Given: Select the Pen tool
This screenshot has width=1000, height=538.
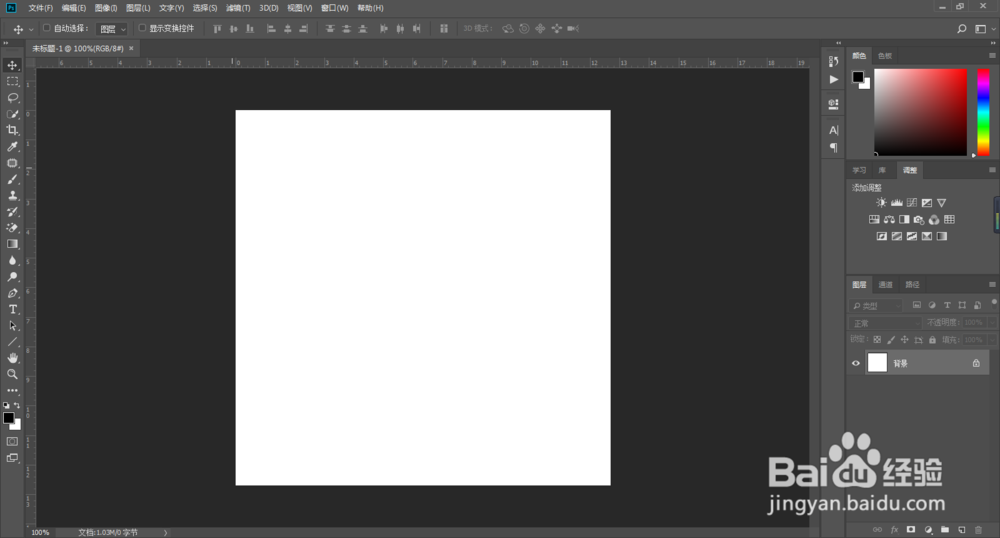Looking at the screenshot, I should tap(12, 293).
